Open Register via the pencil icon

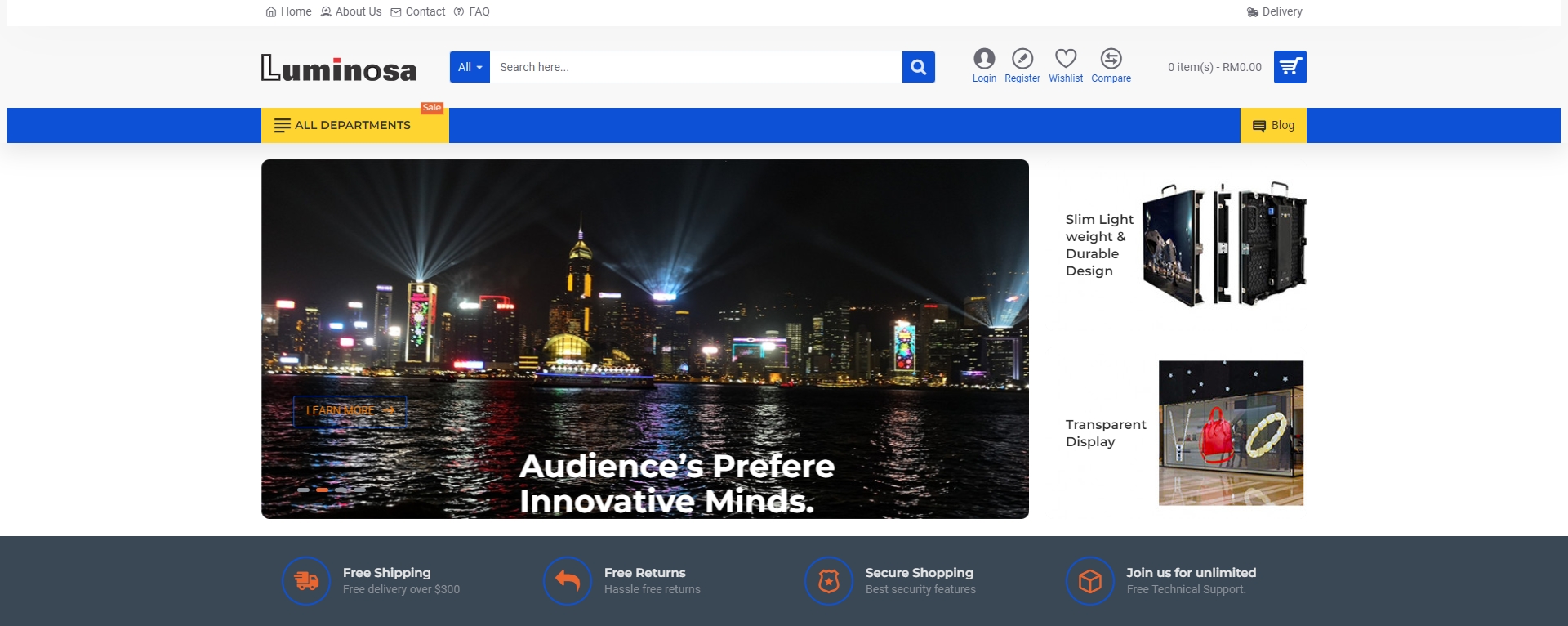[x=1022, y=59]
